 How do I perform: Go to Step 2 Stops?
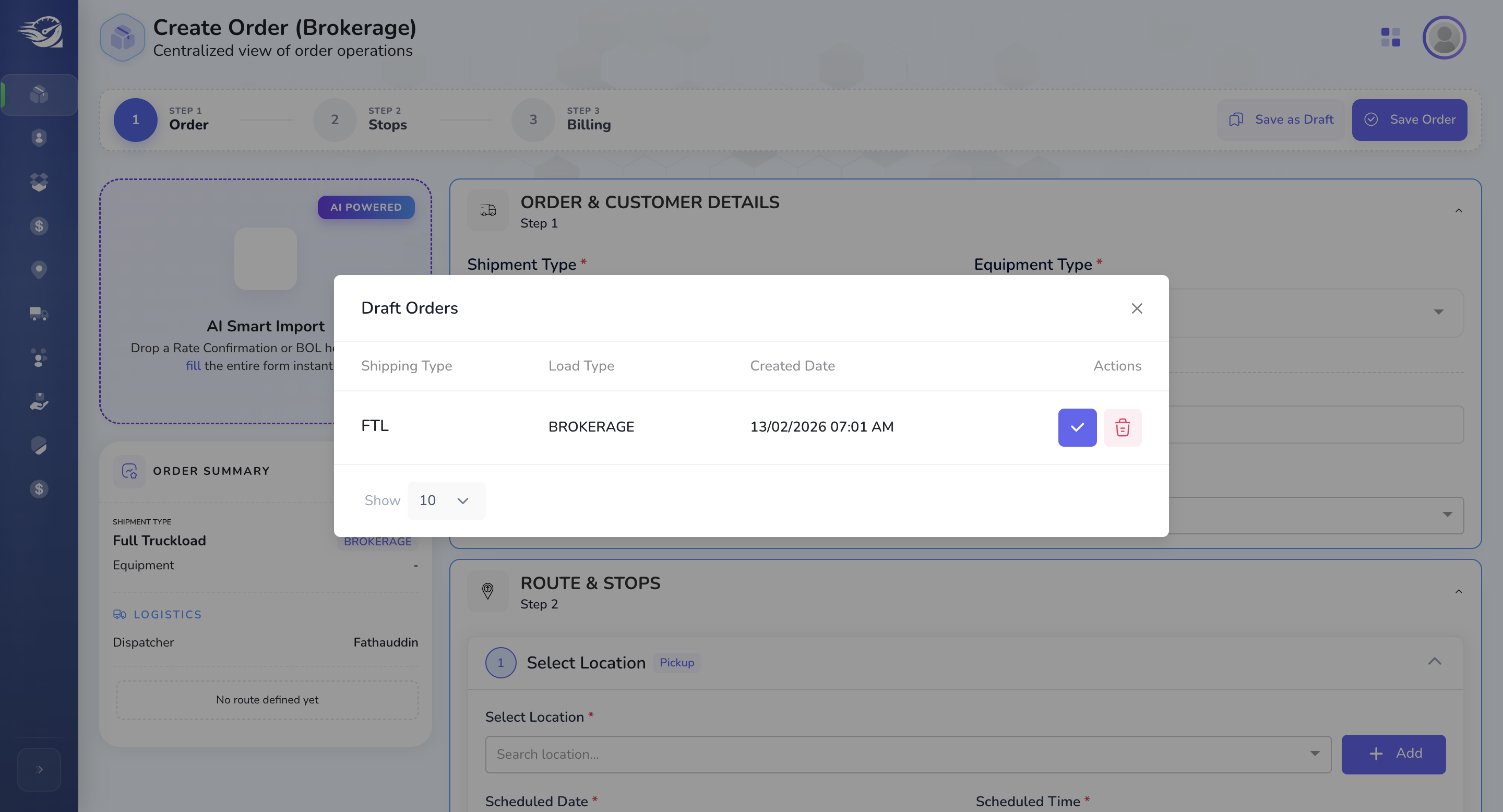point(361,120)
